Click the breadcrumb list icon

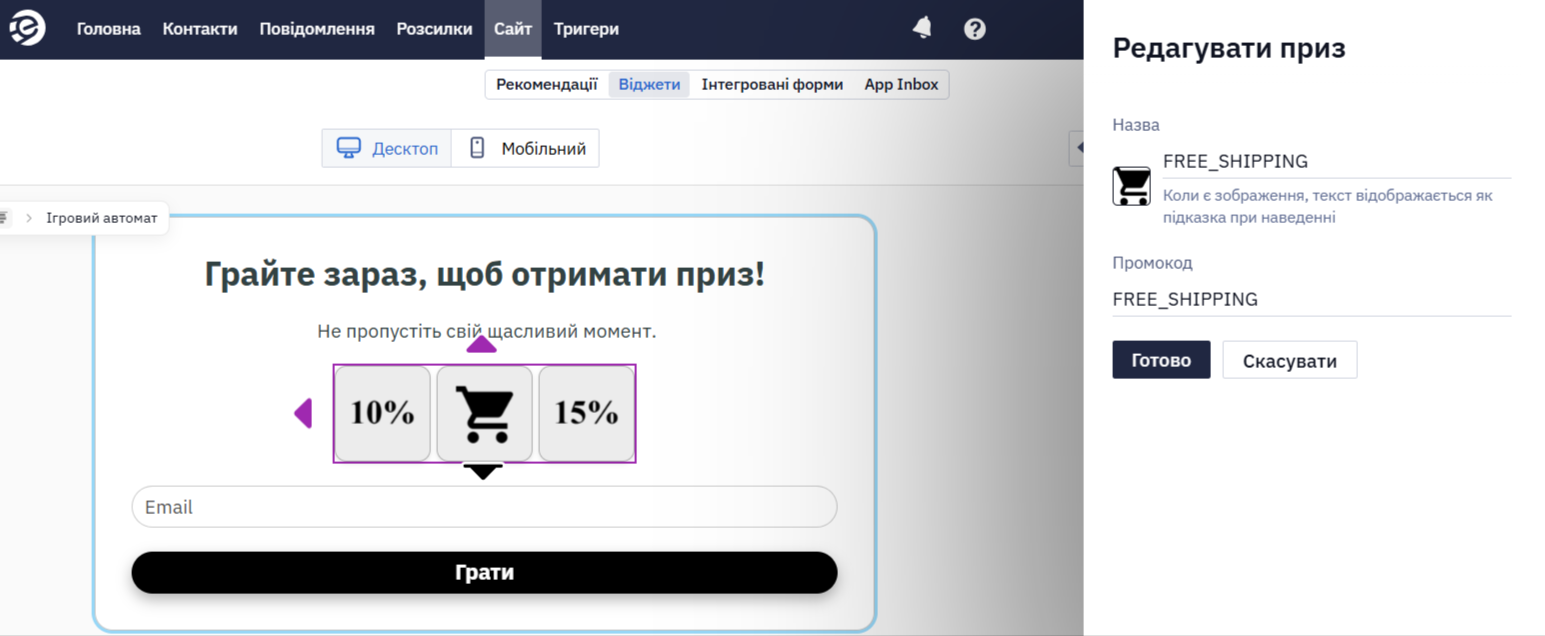4,217
